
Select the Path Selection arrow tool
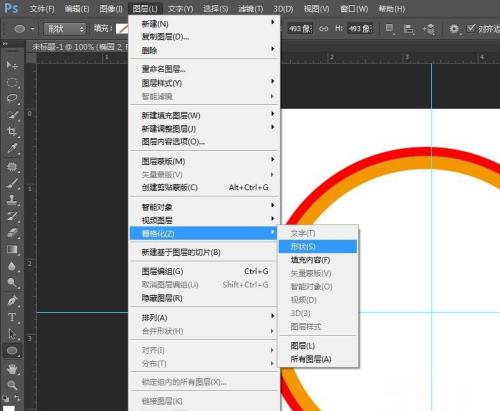click(x=12, y=334)
